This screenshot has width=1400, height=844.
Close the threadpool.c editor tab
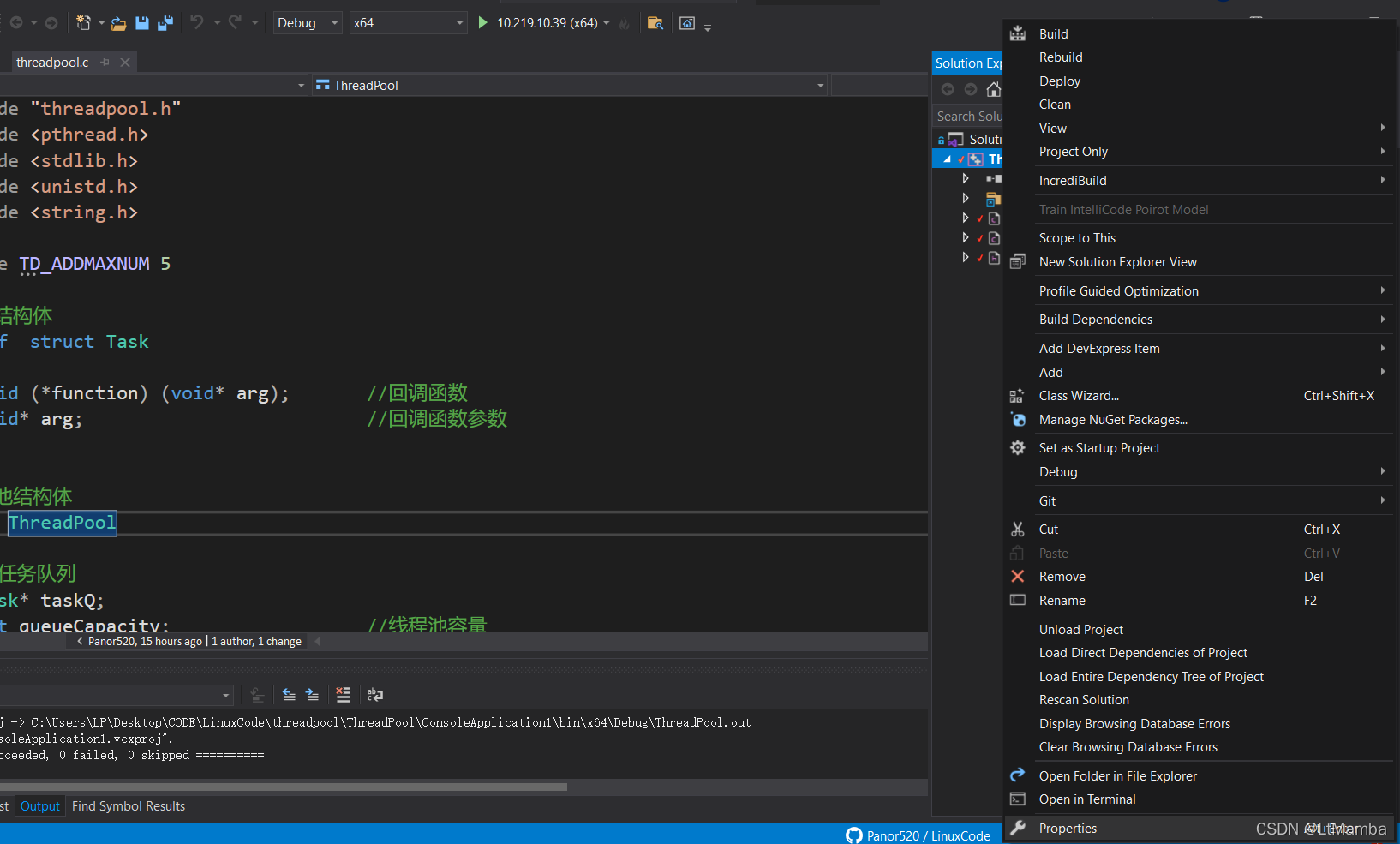[x=125, y=63]
